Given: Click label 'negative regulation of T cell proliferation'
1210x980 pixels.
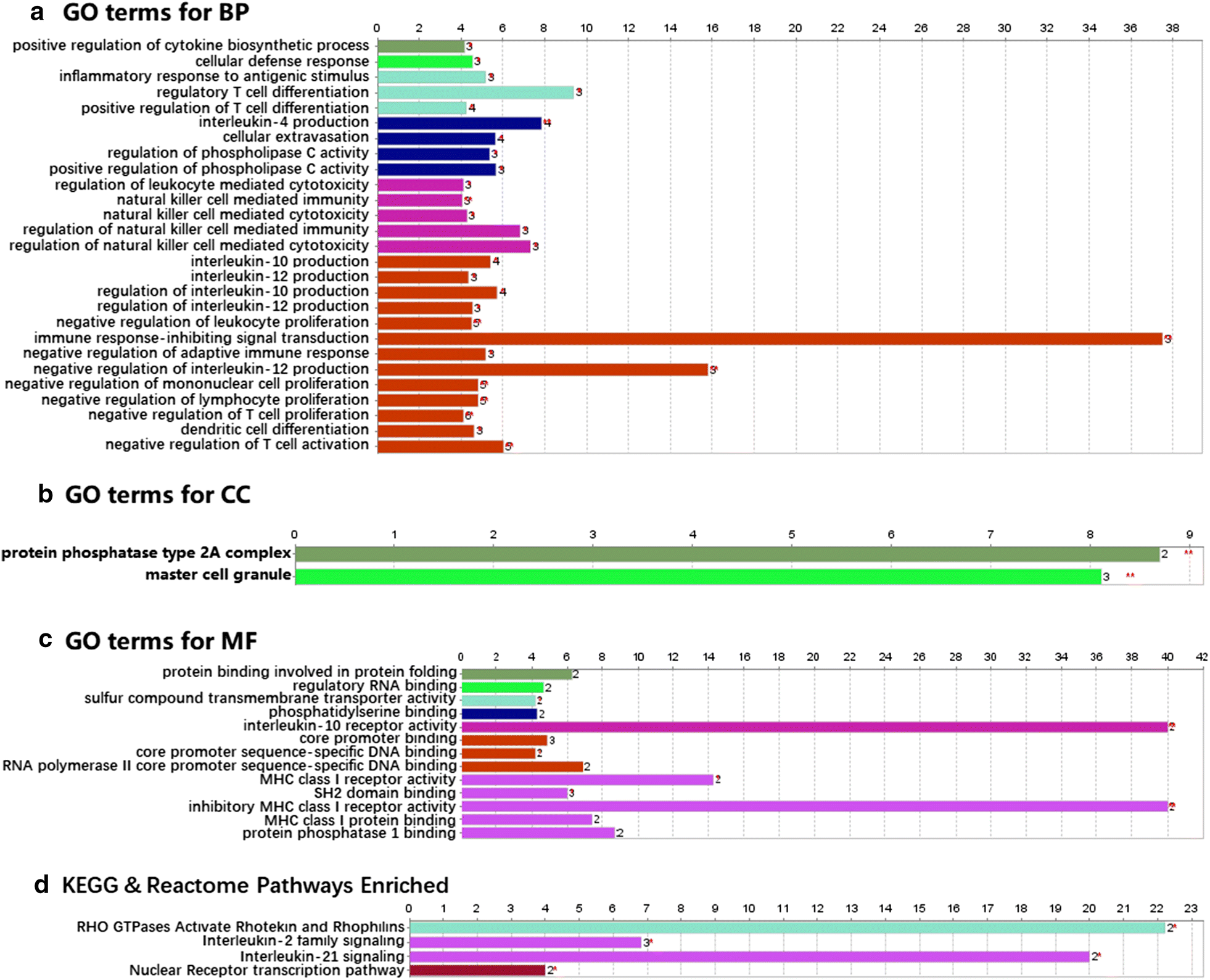Looking at the screenshot, I should tap(229, 414).
